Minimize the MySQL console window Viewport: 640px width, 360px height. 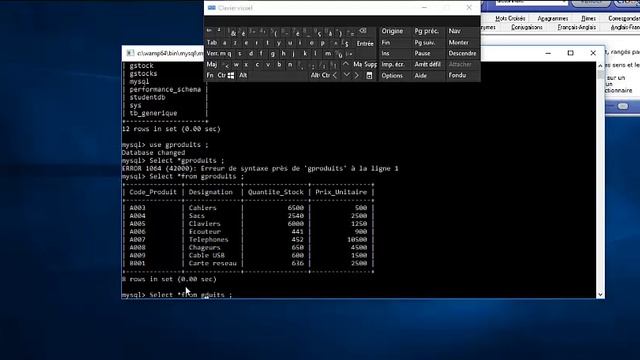(x=548, y=53)
